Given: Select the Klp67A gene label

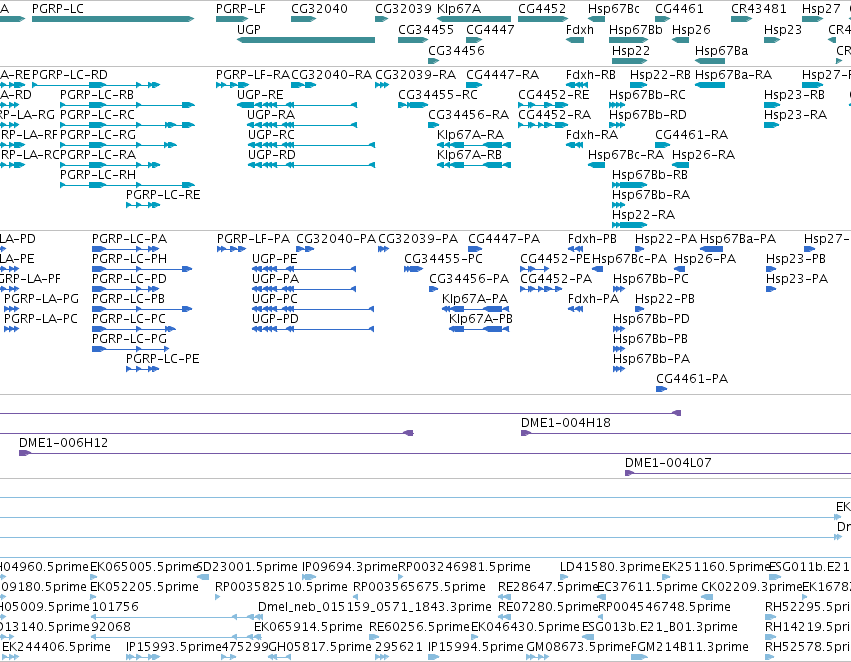Looking at the screenshot, I should pos(459,9).
